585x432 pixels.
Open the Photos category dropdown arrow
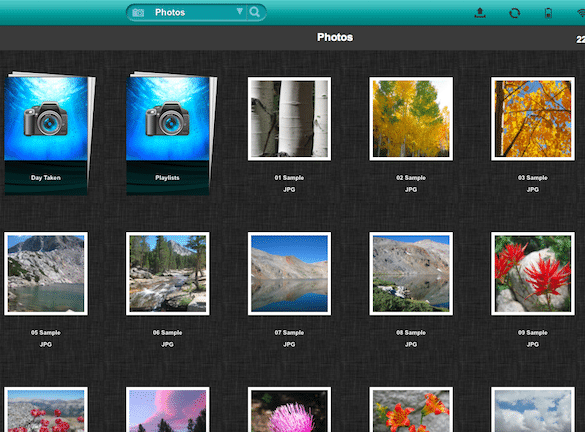(x=240, y=12)
